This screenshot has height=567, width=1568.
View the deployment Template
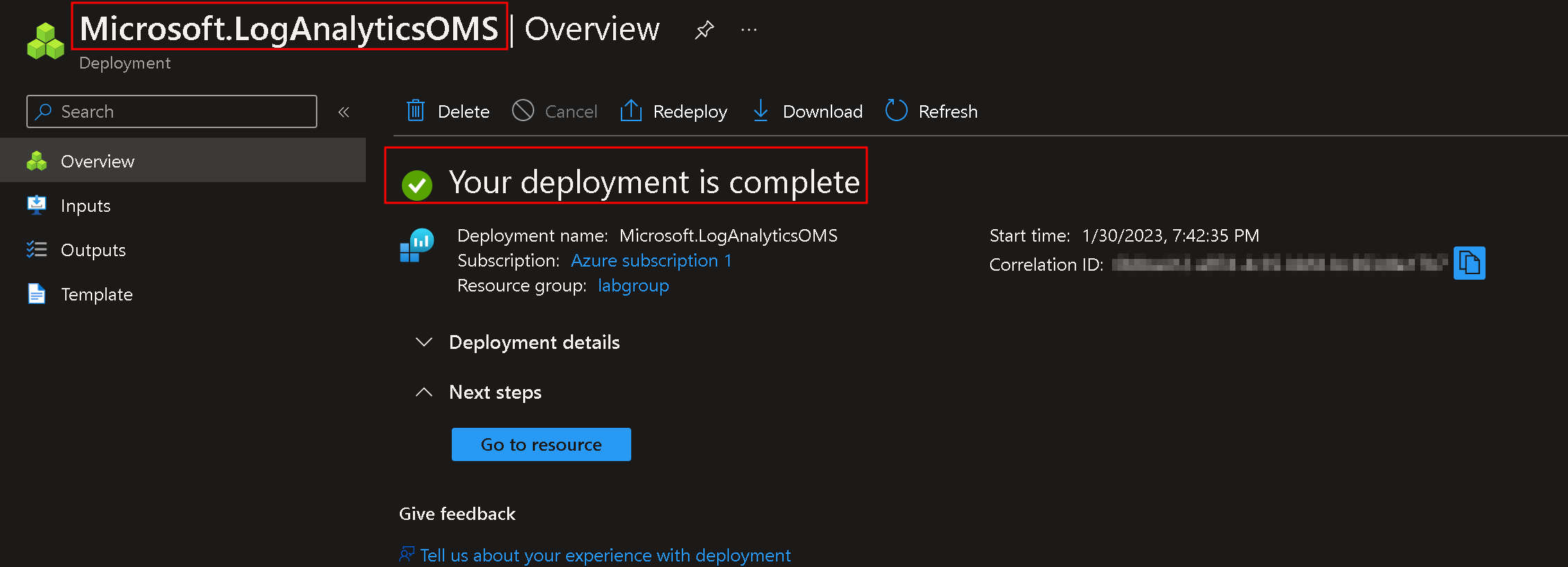coord(96,294)
